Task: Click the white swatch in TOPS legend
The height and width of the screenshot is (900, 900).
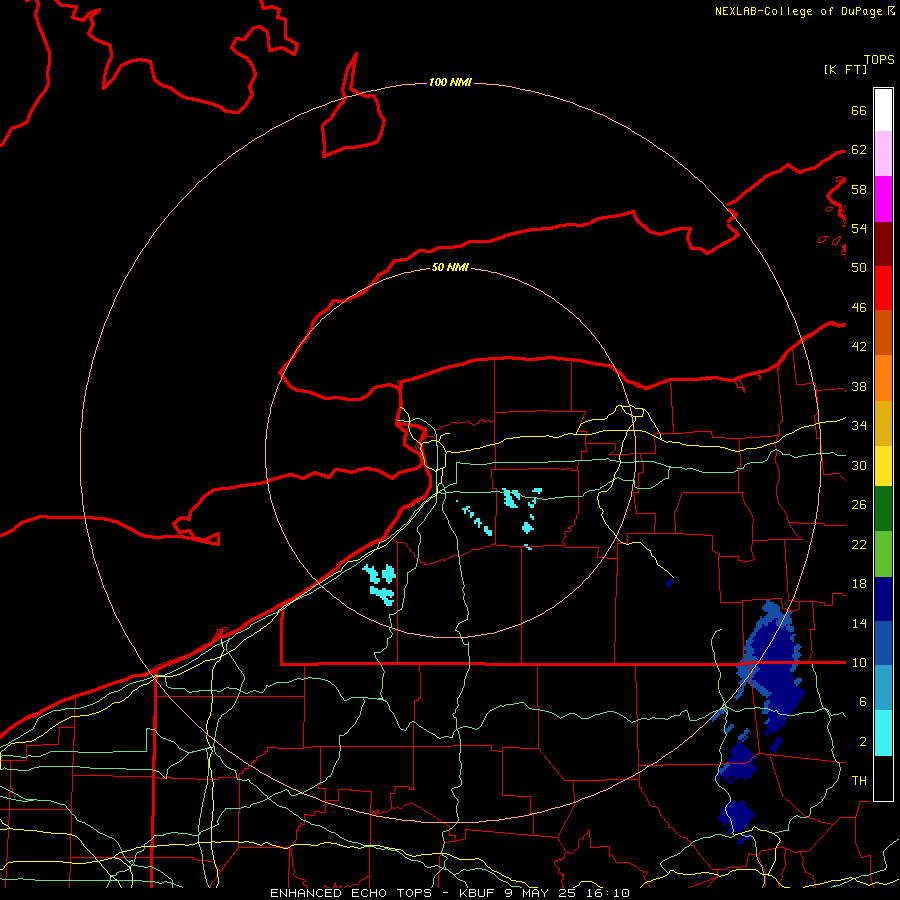Action: [x=883, y=110]
